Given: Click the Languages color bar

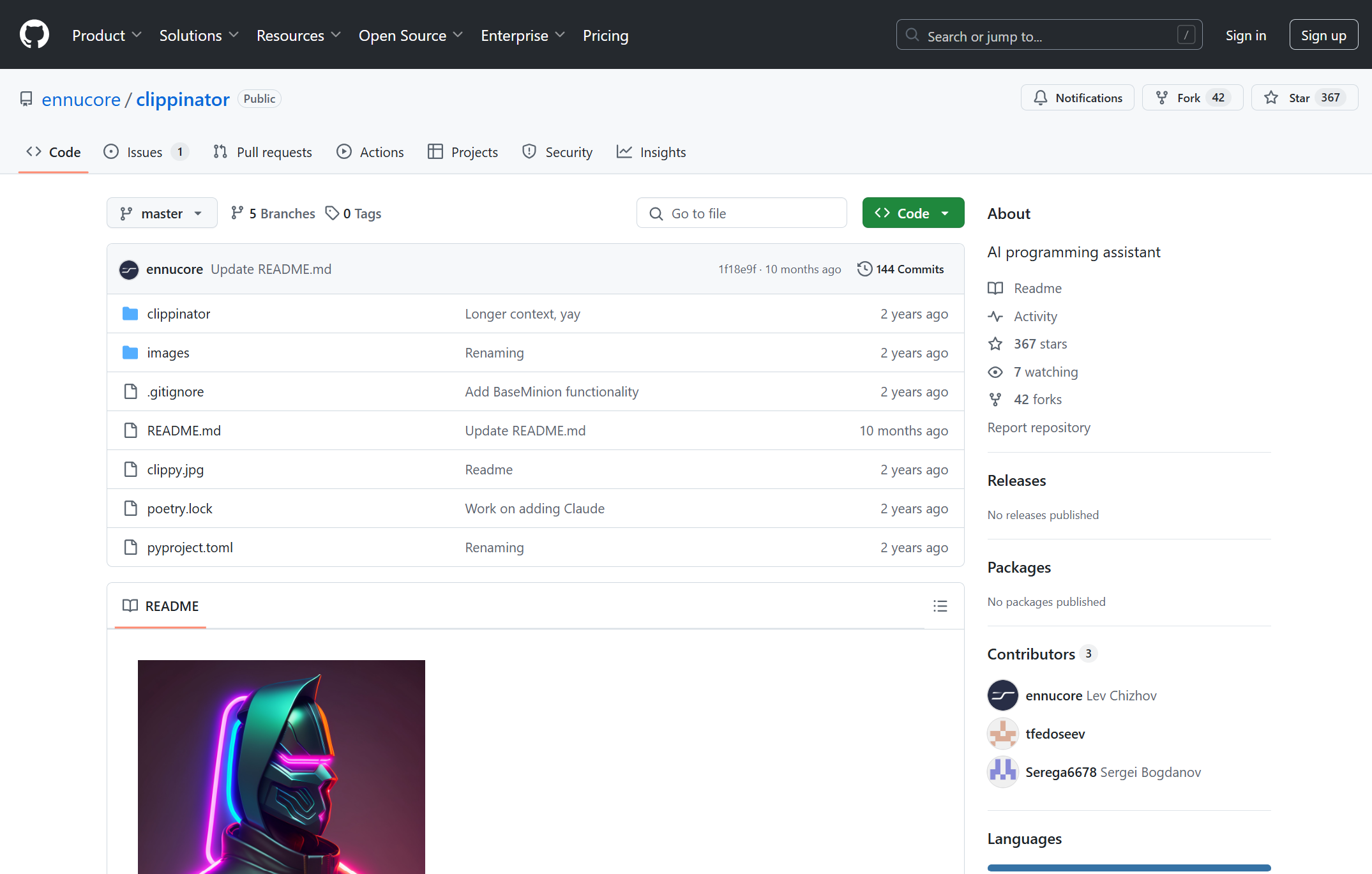Looking at the screenshot, I should point(1128,868).
